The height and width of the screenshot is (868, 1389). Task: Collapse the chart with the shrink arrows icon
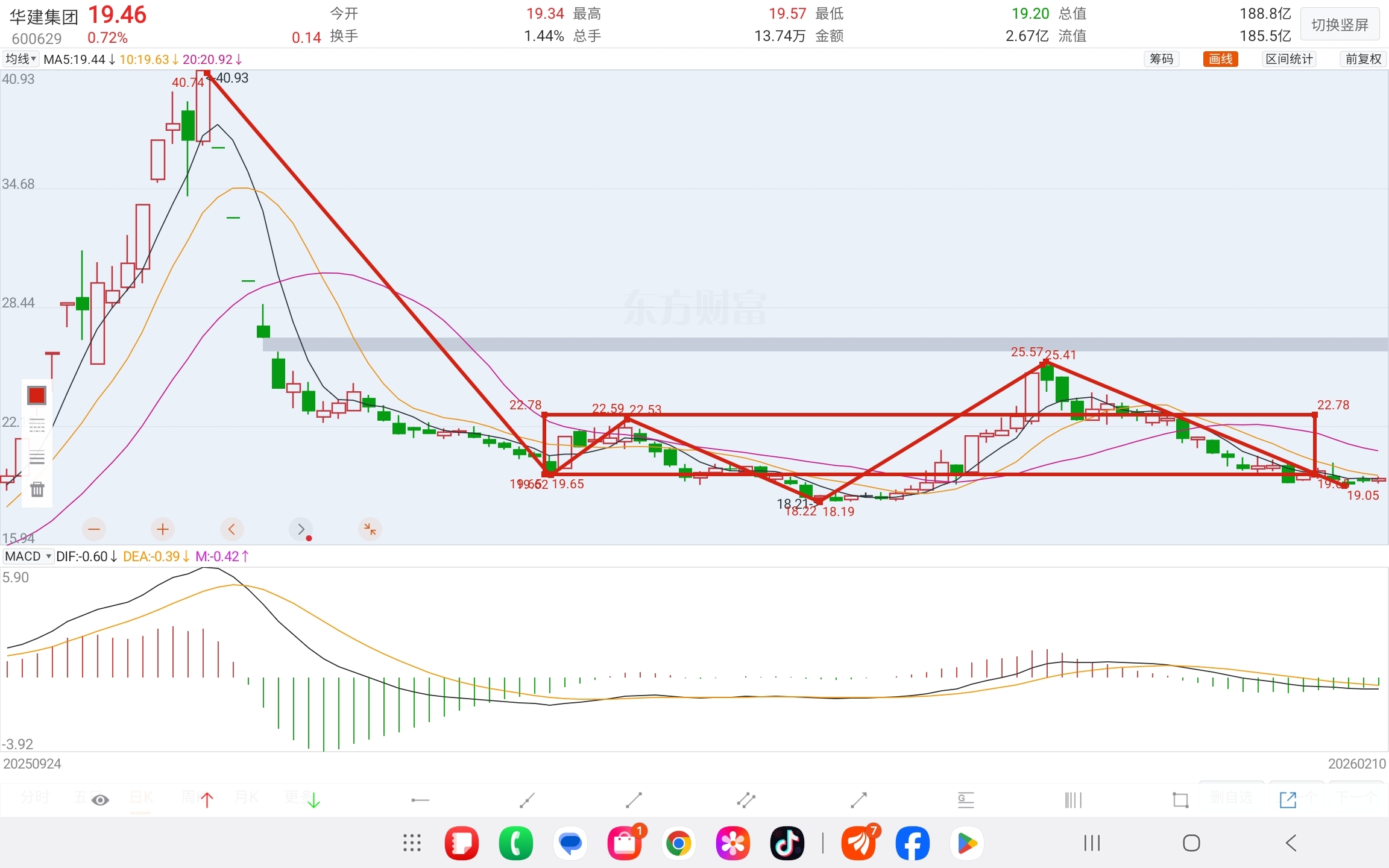tap(370, 530)
